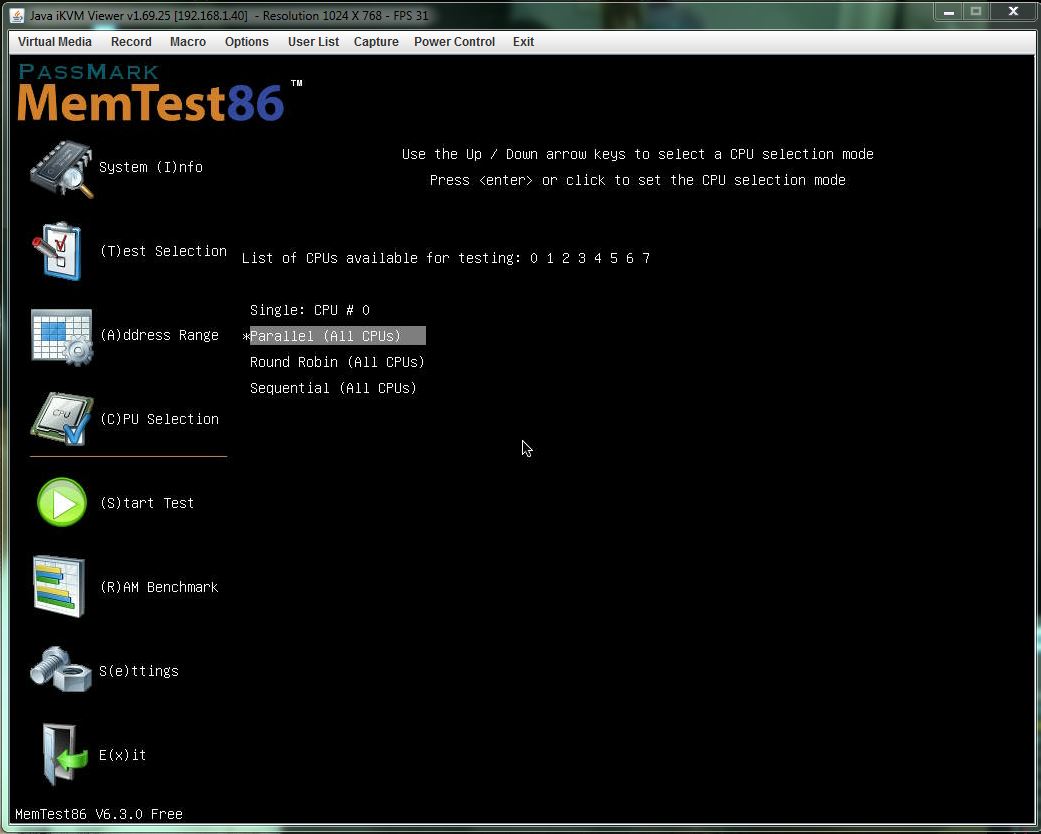The width and height of the screenshot is (1041, 834).
Task: Open the Power Control menu
Action: [454, 42]
